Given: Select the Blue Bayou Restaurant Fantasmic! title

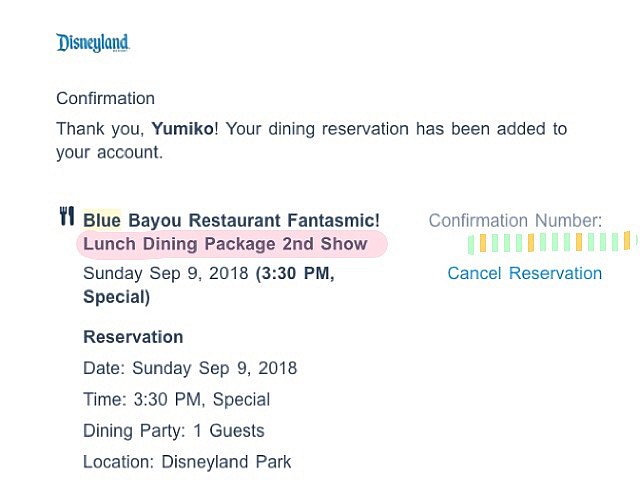Looking at the screenshot, I should click(x=231, y=220).
